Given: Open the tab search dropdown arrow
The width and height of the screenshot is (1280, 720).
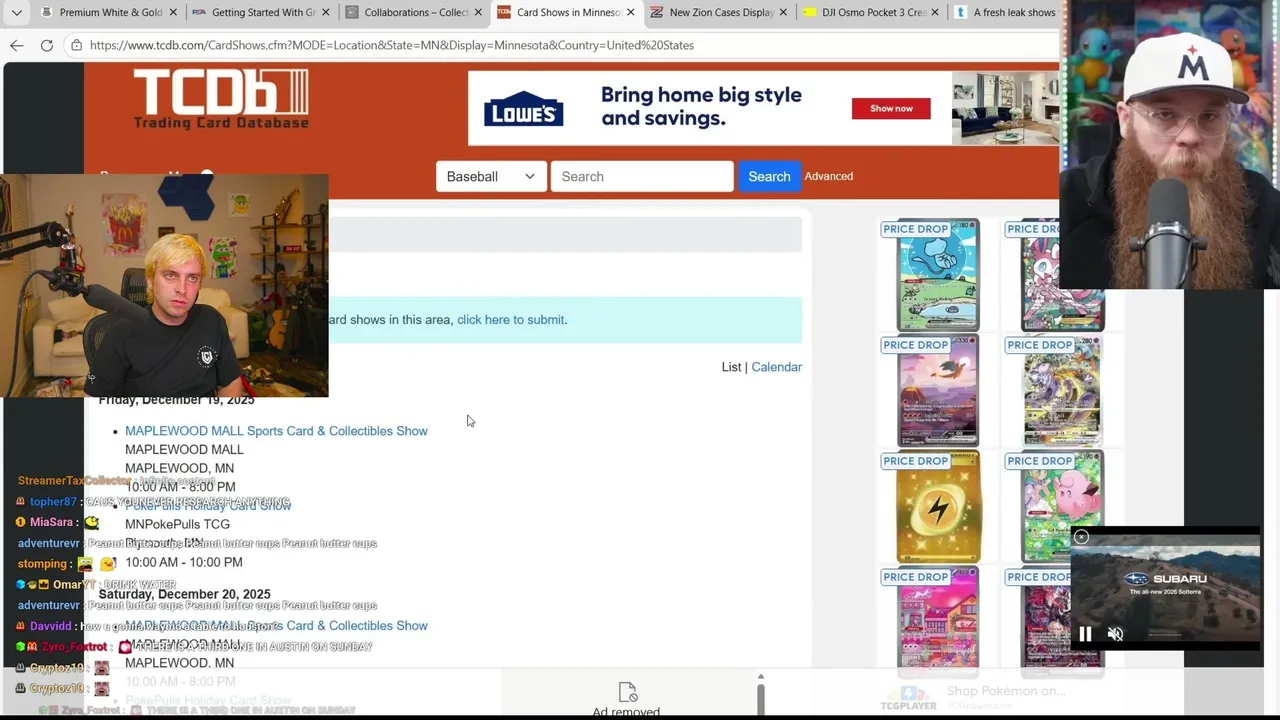Looking at the screenshot, I should [x=17, y=13].
